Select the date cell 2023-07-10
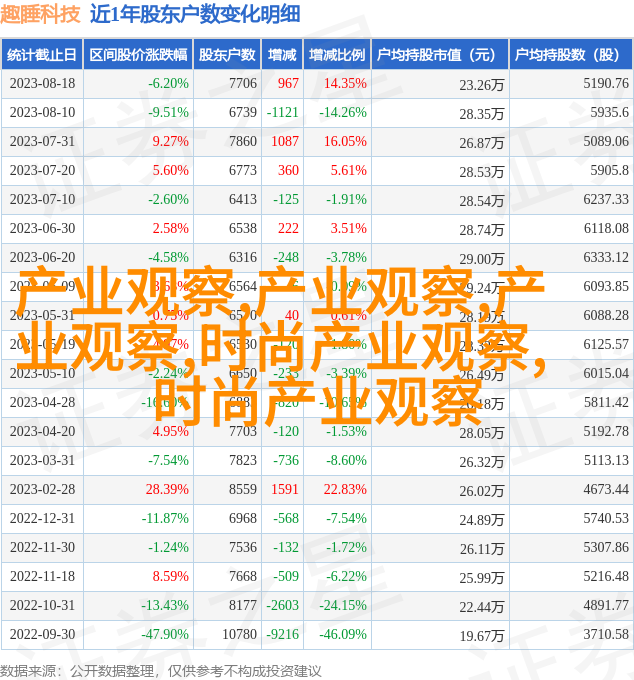This screenshot has width=634, height=680. click(42, 199)
